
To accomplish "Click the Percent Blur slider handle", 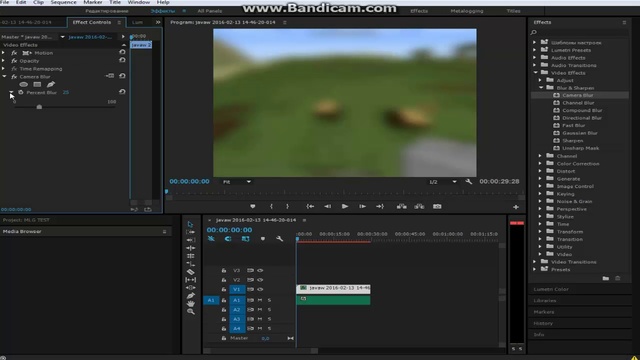I will [39, 107].
